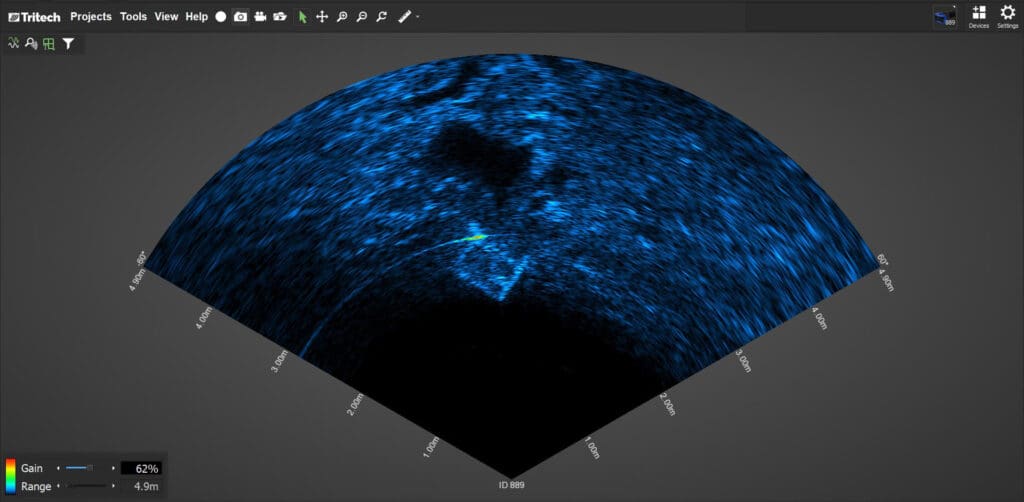Select the sonar 889 device thumbnail
This screenshot has width=1024, height=502.
(x=944, y=16)
